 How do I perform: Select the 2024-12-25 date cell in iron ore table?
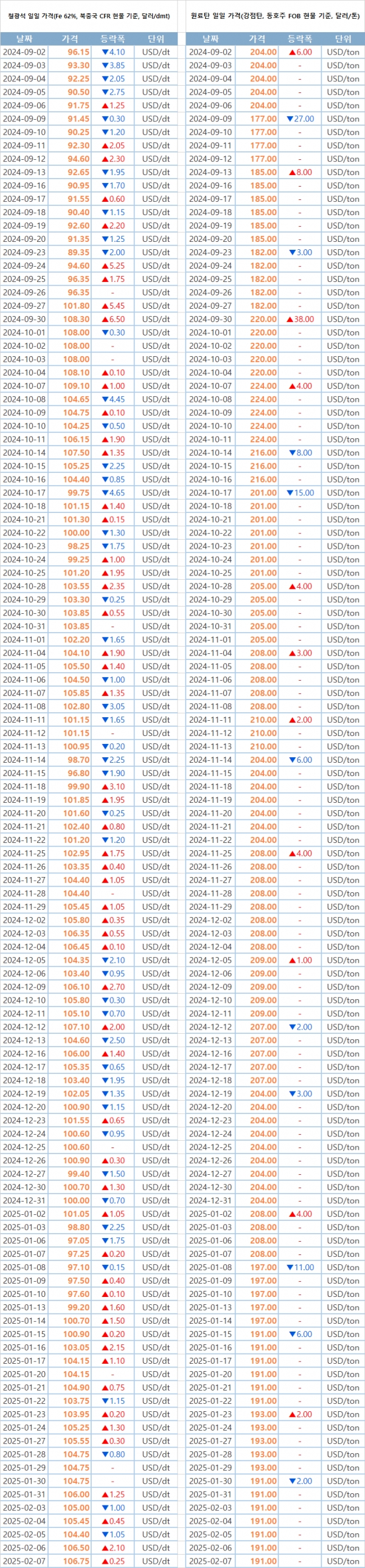pos(24,1147)
